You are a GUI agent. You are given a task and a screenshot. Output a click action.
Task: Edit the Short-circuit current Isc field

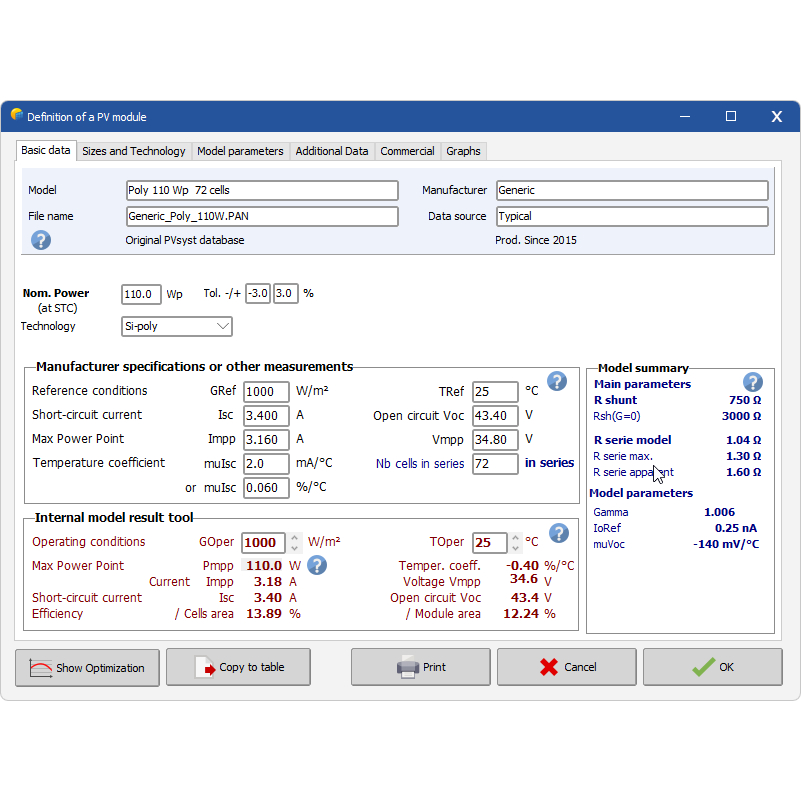[265, 415]
